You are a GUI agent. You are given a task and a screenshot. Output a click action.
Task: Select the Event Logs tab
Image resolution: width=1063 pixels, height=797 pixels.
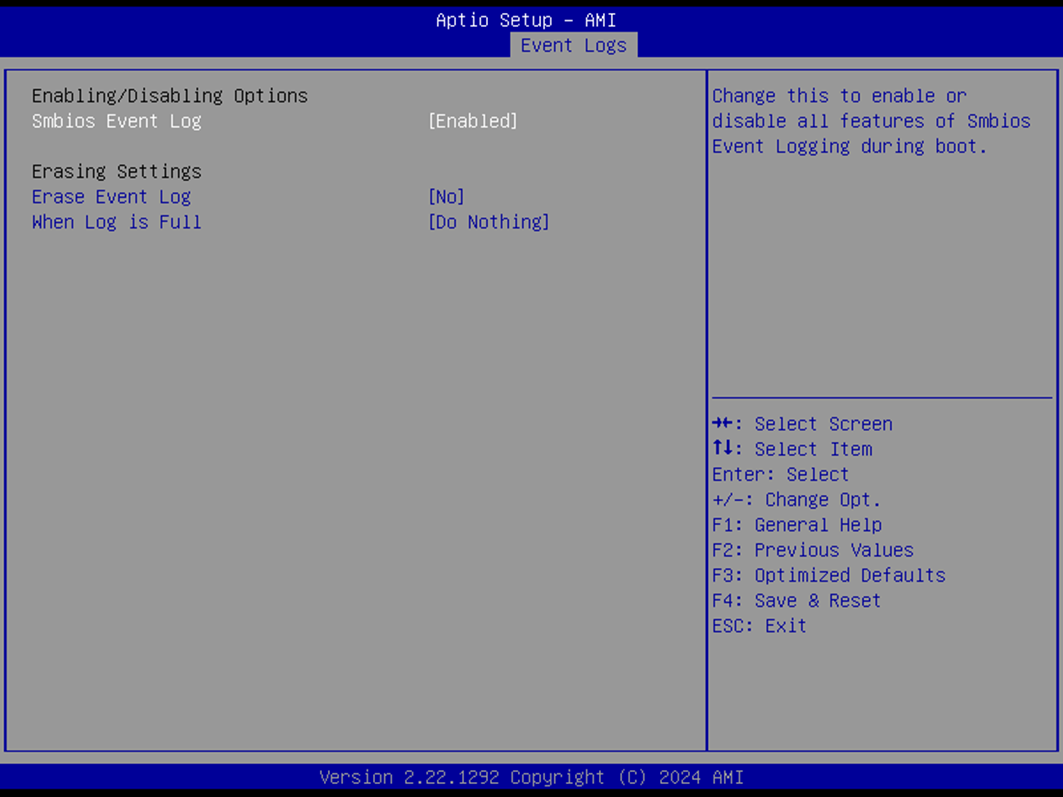coord(573,46)
